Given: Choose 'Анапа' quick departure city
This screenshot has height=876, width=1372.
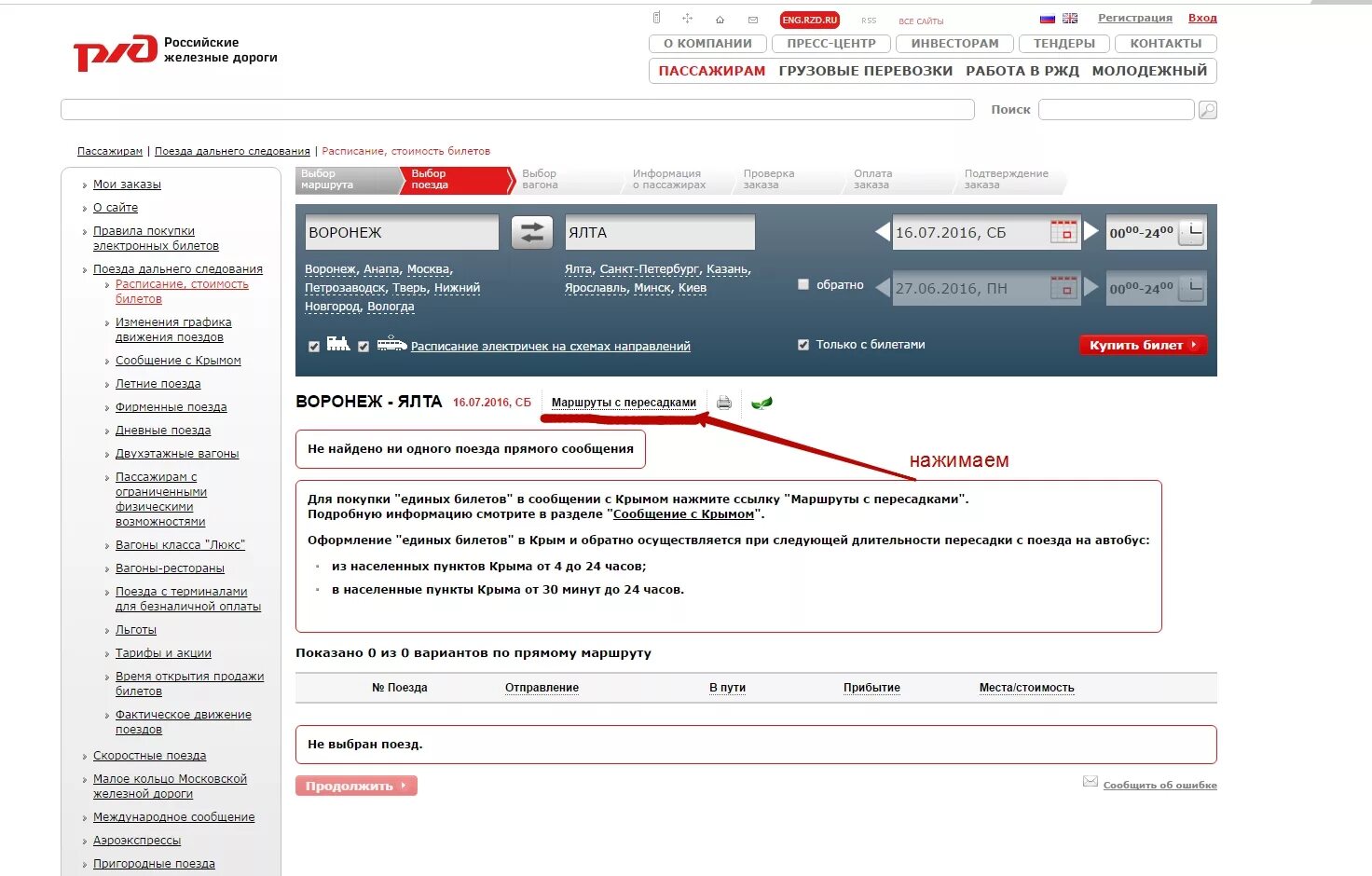Looking at the screenshot, I should pos(381,269).
